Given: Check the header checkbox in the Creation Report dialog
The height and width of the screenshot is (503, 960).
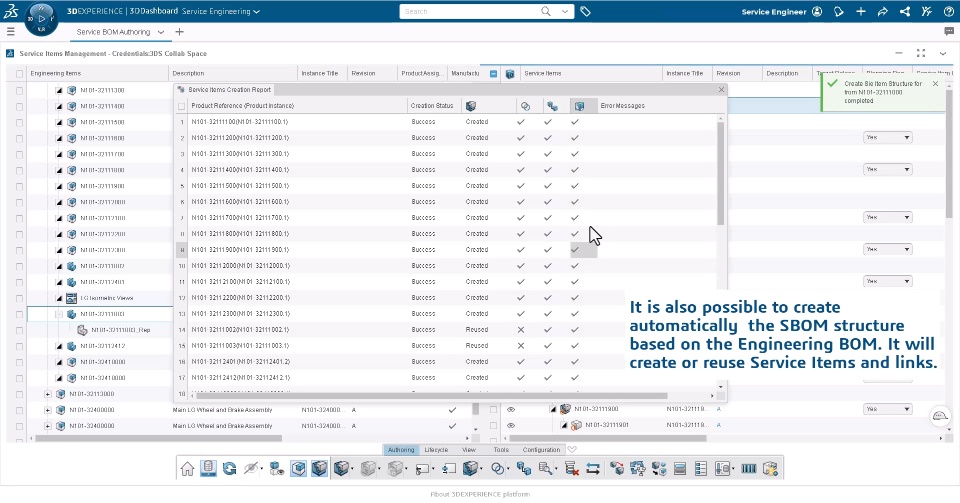Looking at the screenshot, I should [x=181, y=106].
